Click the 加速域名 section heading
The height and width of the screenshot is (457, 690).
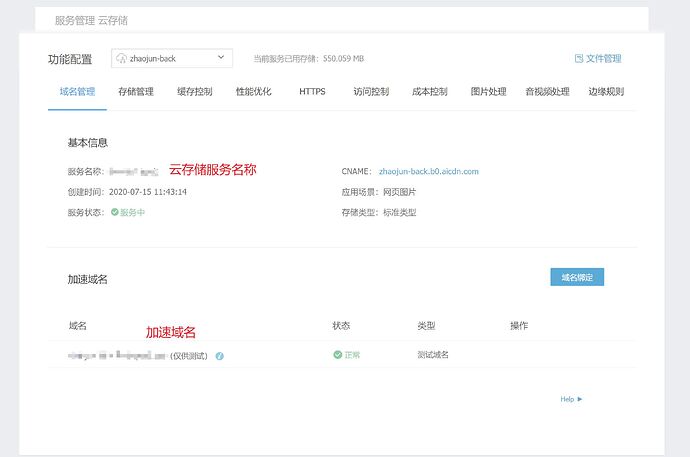[88, 279]
